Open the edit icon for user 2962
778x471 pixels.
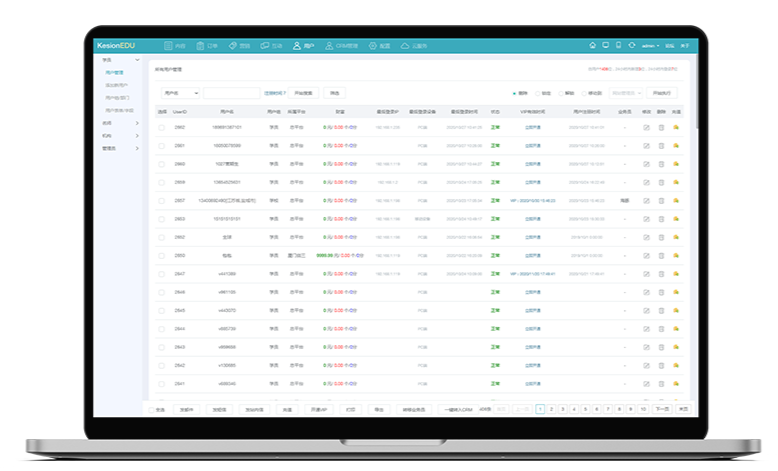click(x=646, y=128)
